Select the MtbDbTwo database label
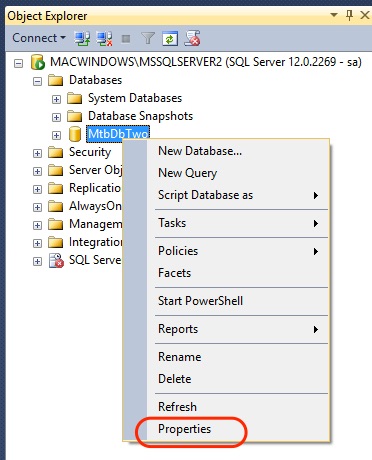The width and height of the screenshot is (372, 460). point(118,134)
